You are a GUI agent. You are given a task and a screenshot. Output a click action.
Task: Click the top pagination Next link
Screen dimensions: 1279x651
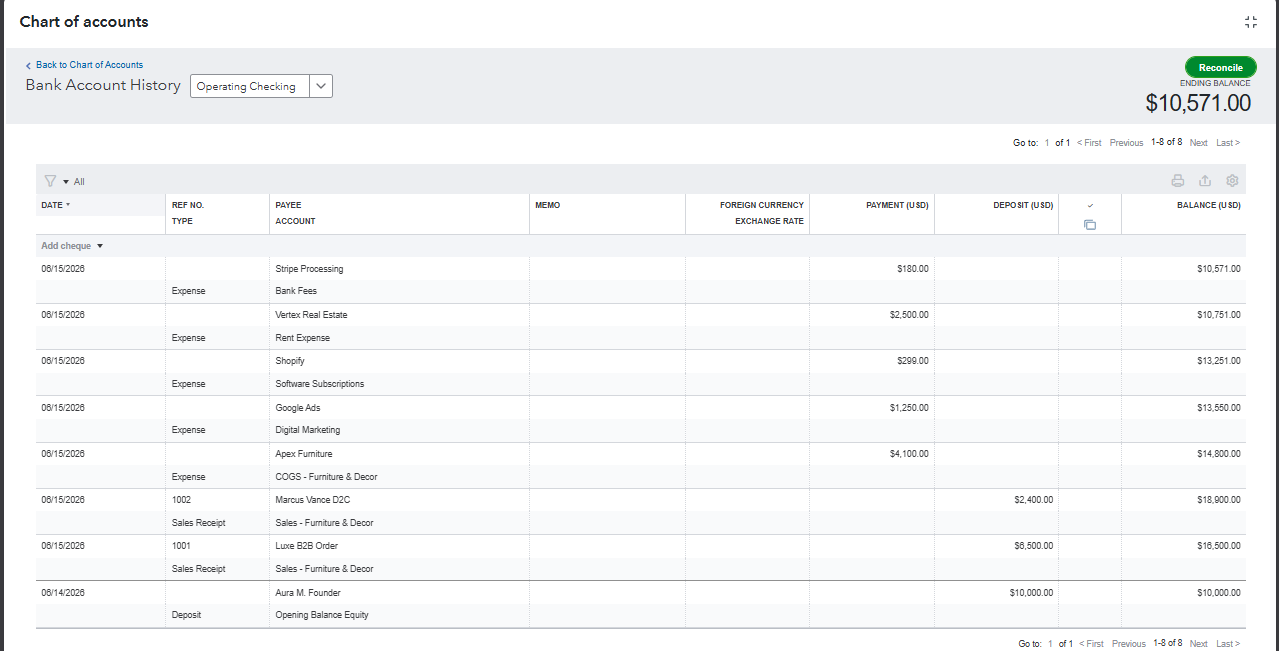(x=1198, y=143)
